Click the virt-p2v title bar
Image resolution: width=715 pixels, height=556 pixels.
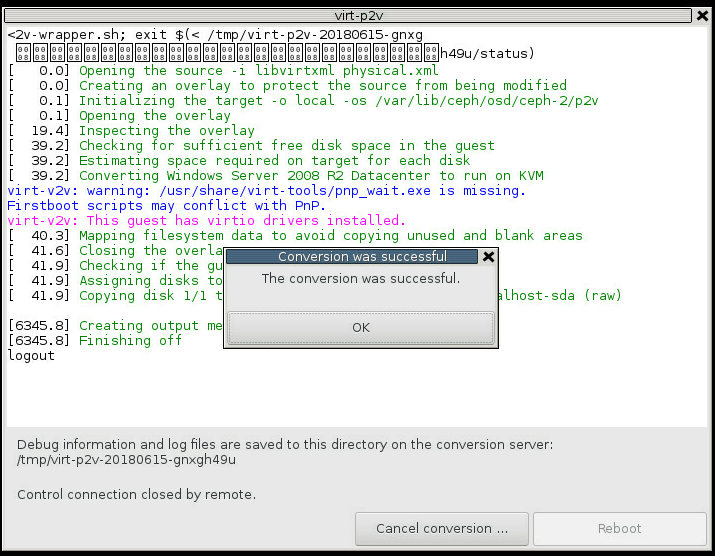[348, 16]
